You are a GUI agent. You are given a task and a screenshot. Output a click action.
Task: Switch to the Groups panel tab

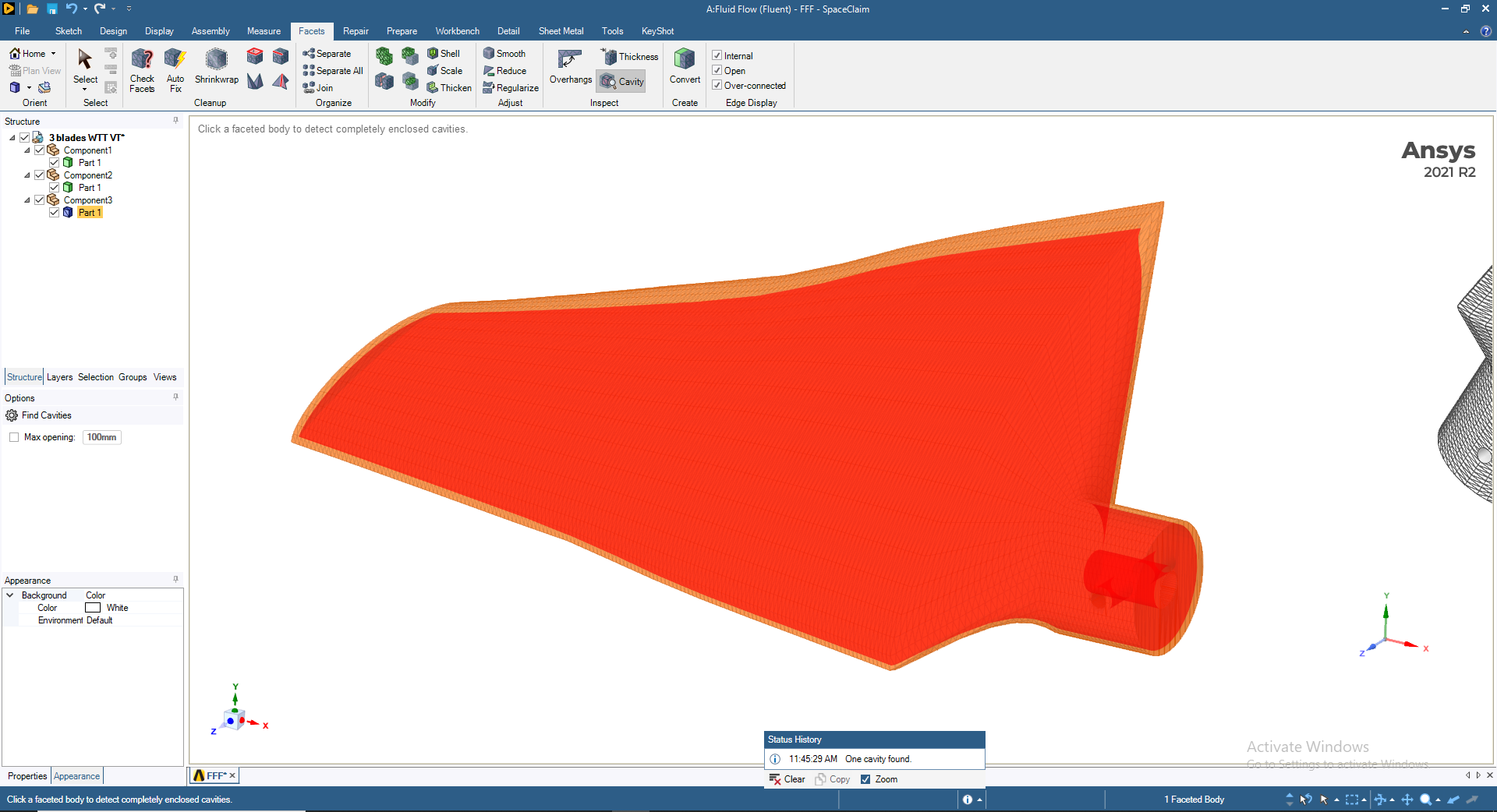(133, 377)
